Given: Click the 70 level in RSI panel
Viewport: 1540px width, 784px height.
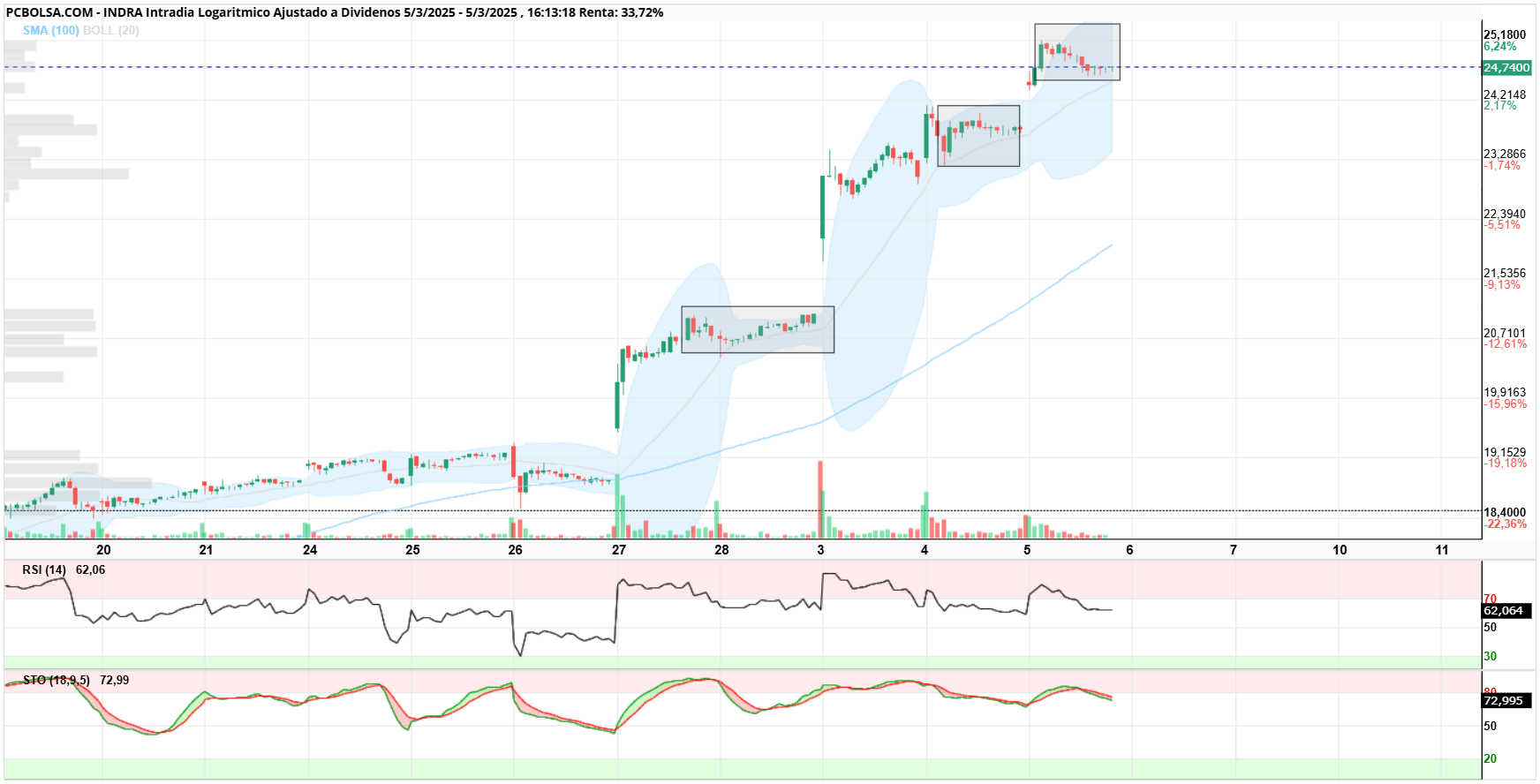Looking at the screenshot, I should [1490, 599].
